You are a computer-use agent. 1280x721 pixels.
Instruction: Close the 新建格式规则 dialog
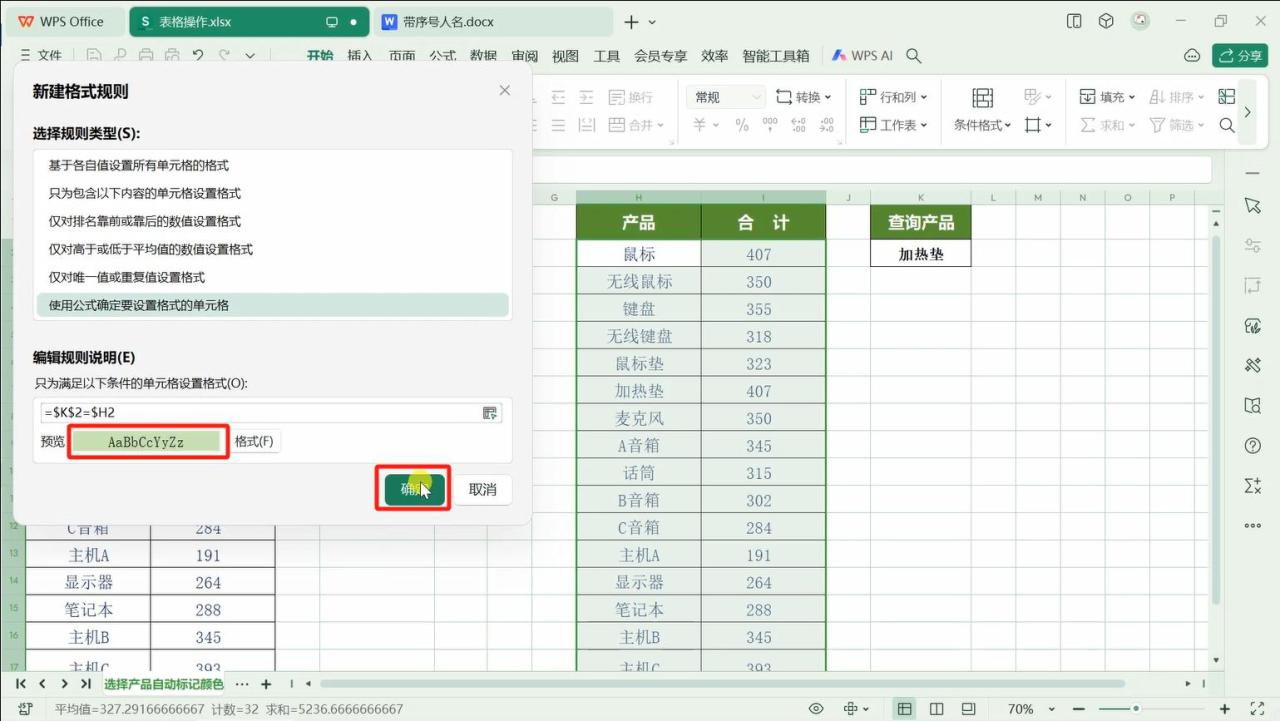(505, 91)
